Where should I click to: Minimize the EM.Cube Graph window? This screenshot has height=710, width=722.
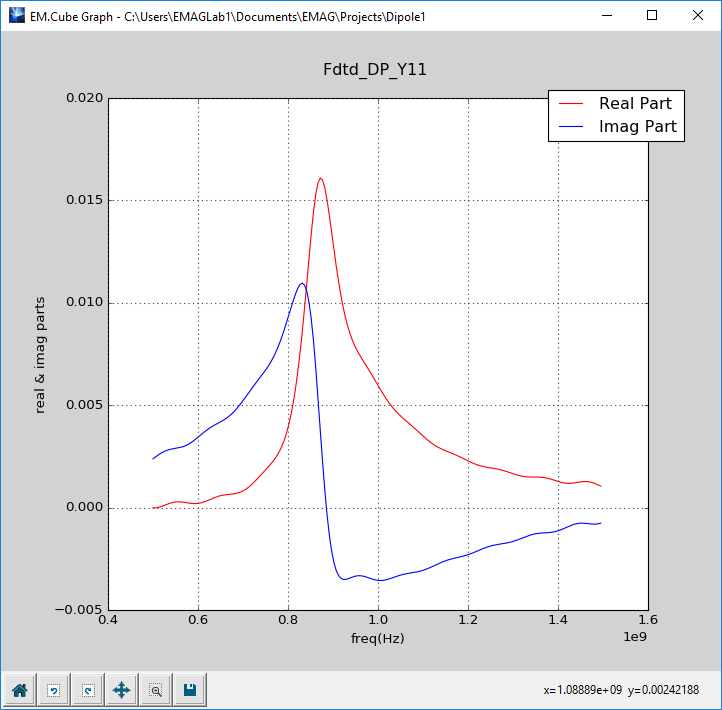(x=606, y=16)
